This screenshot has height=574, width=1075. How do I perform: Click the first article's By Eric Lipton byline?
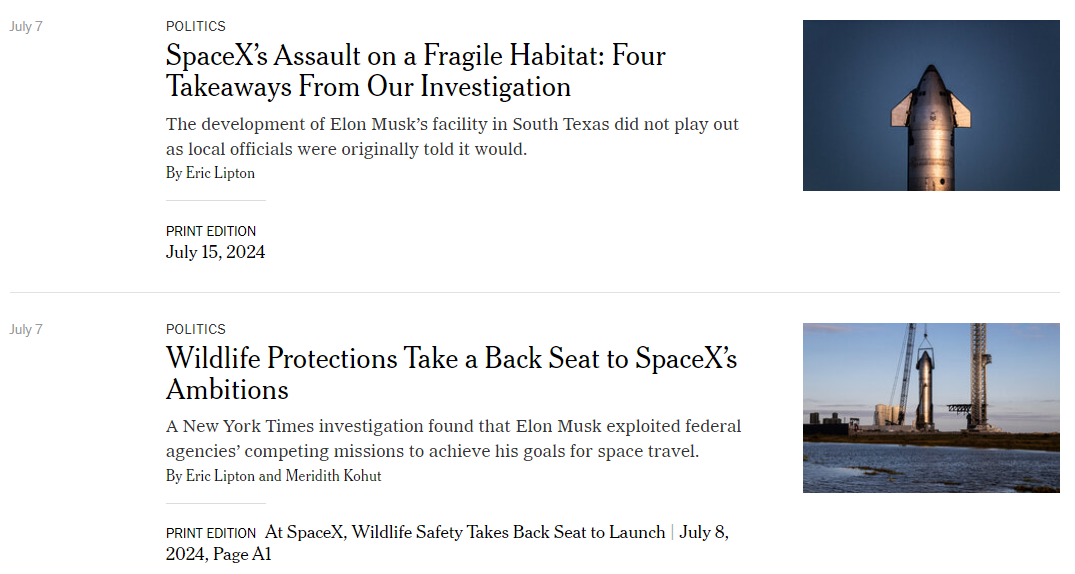point(210,173)
